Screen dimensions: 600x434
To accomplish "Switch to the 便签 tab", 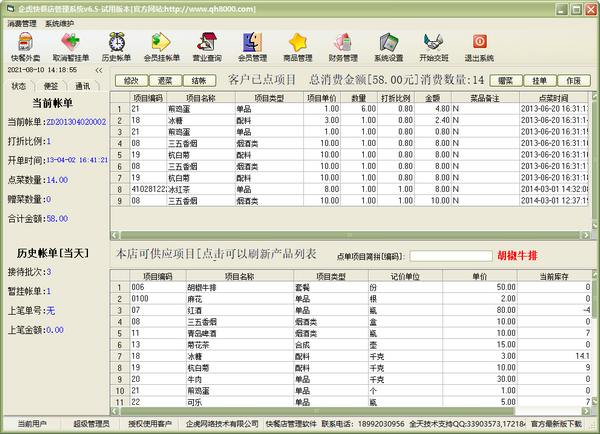I will click(x=52, y=87).
